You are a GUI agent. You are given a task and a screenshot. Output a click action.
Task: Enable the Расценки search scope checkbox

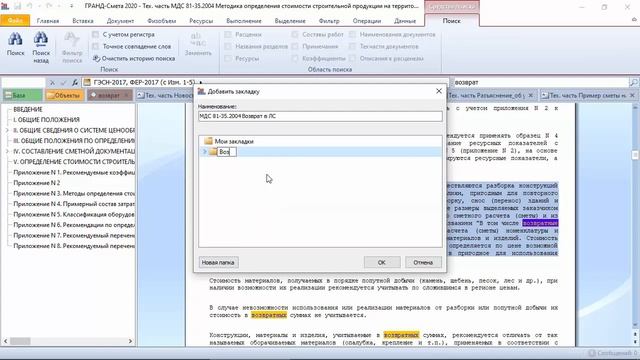[228, 34]
